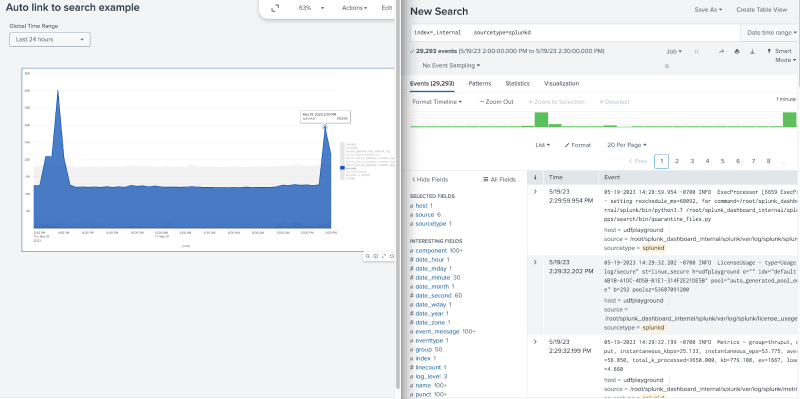Switch to the Patterns tab
Screen dimensions: 800x399
(x=480, y=83)
